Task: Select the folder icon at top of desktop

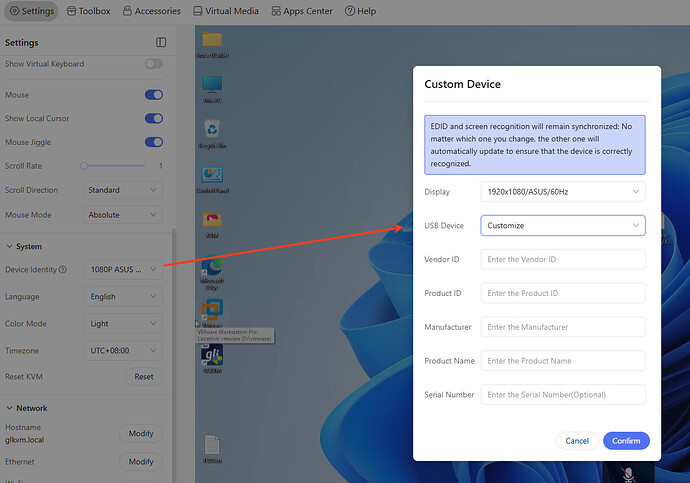Action: point(211,40)
